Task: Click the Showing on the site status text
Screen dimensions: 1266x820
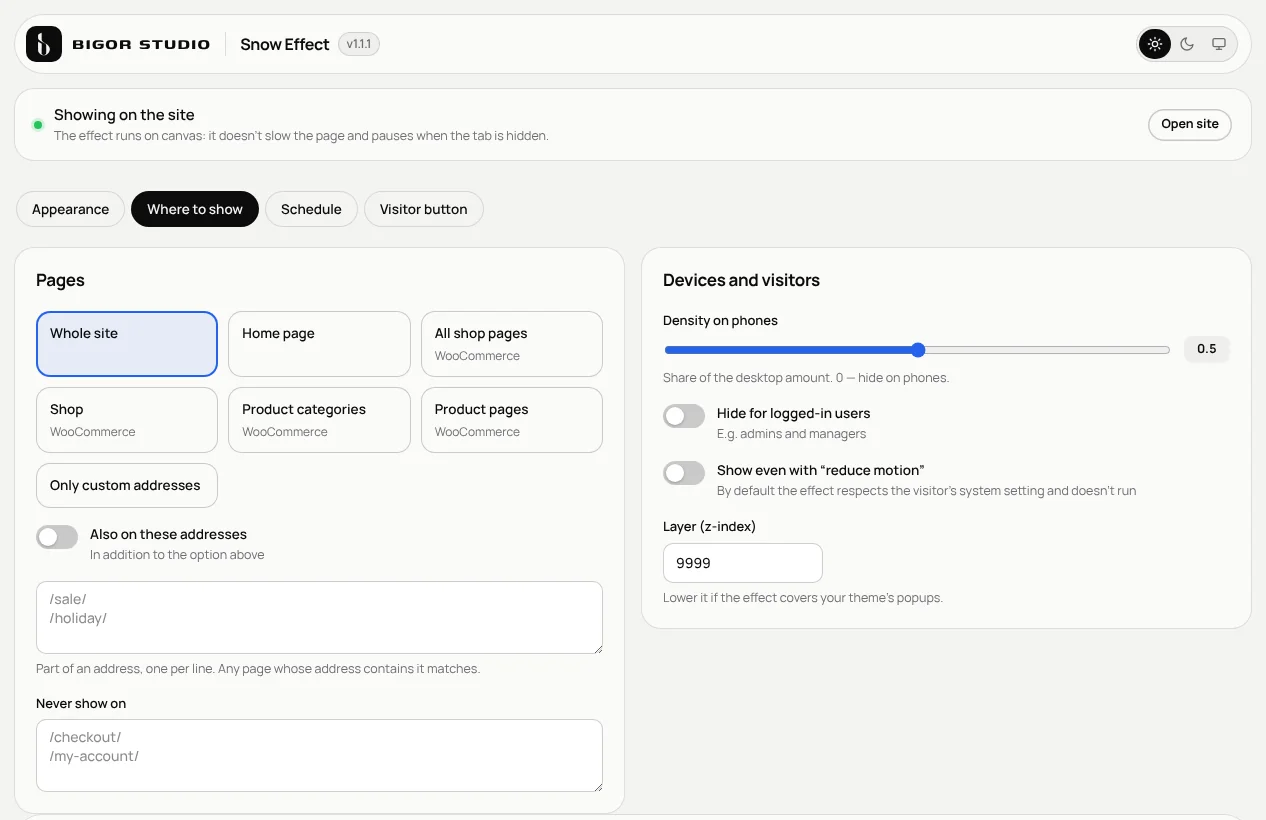Action: (124, 115)
